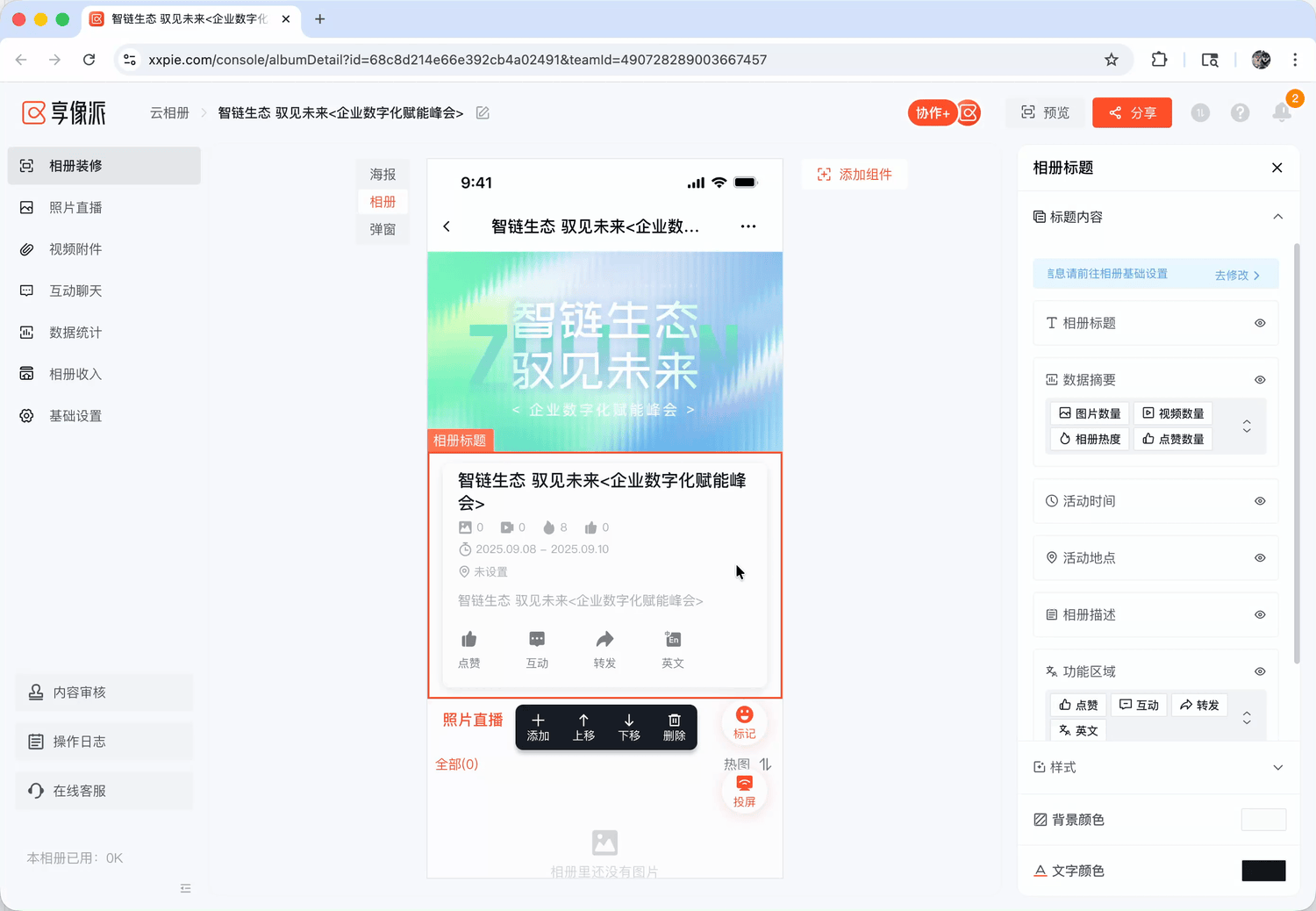Viewport: 1316px width, 911px height.
Task: Click the orange 分享 button
Action: [x=1132, y=112]
